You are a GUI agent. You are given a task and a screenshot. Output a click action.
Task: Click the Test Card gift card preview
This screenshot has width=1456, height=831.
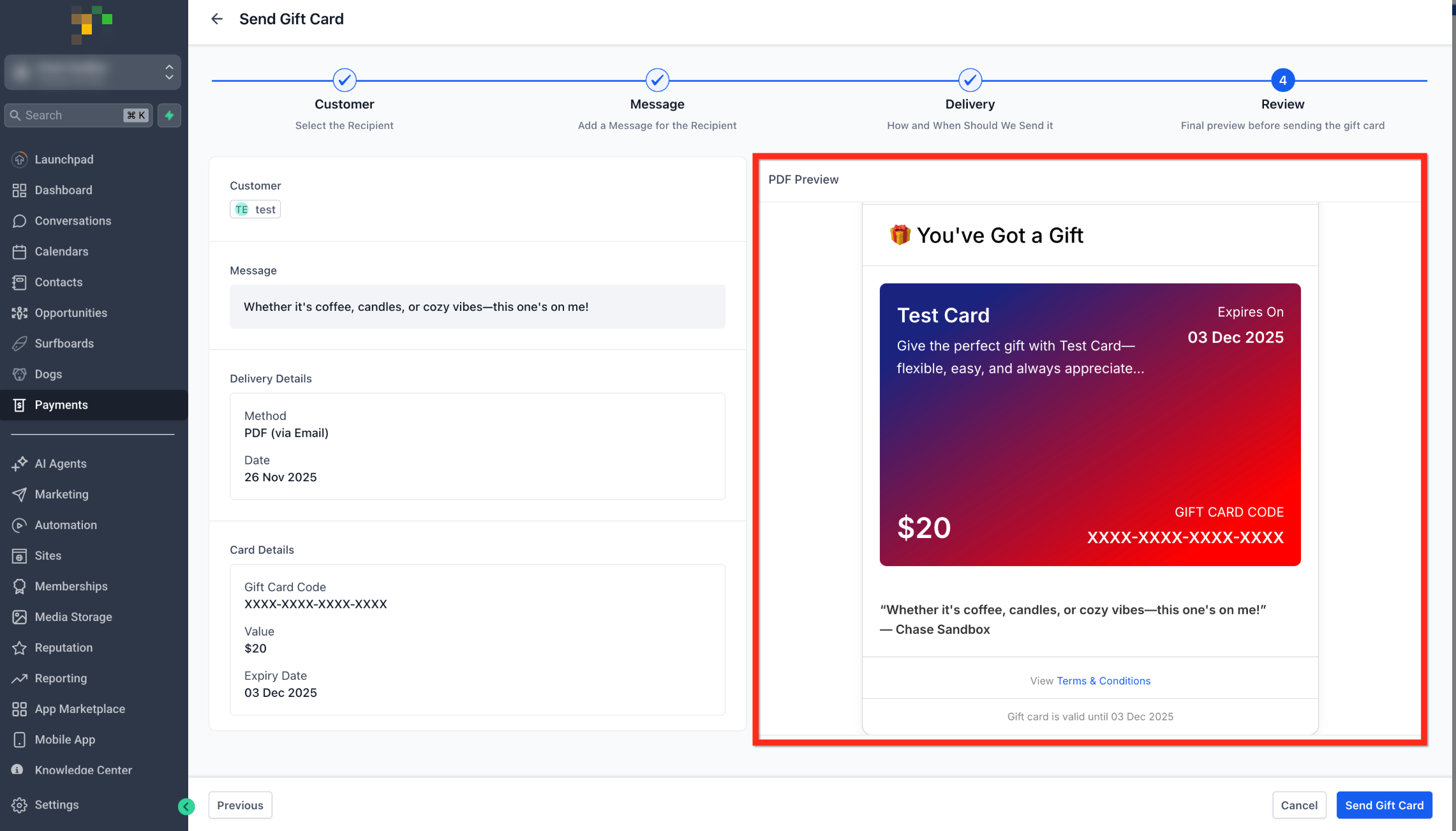(x=1090, y=424)
